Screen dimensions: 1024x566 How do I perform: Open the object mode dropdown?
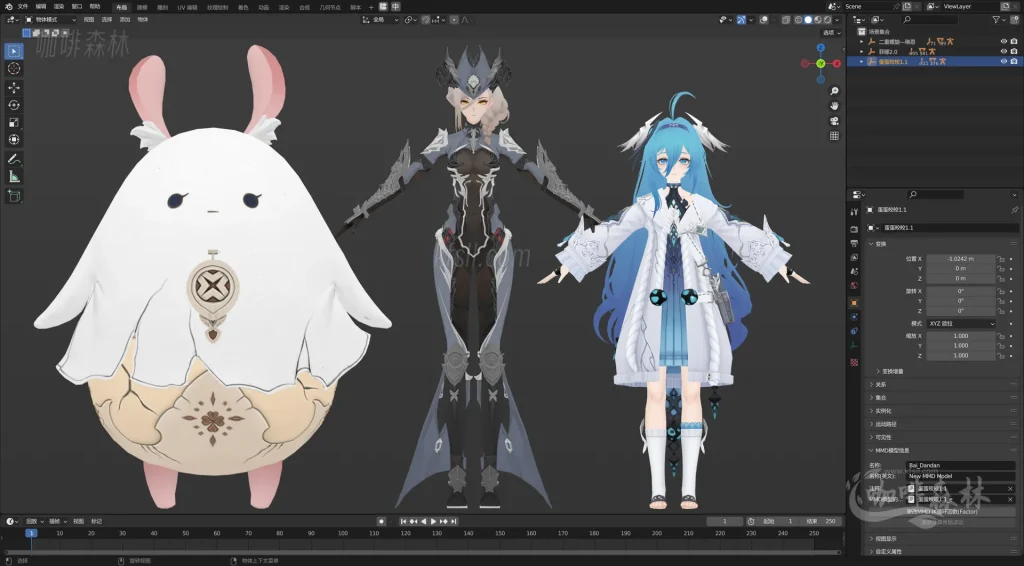click(50, 20)
